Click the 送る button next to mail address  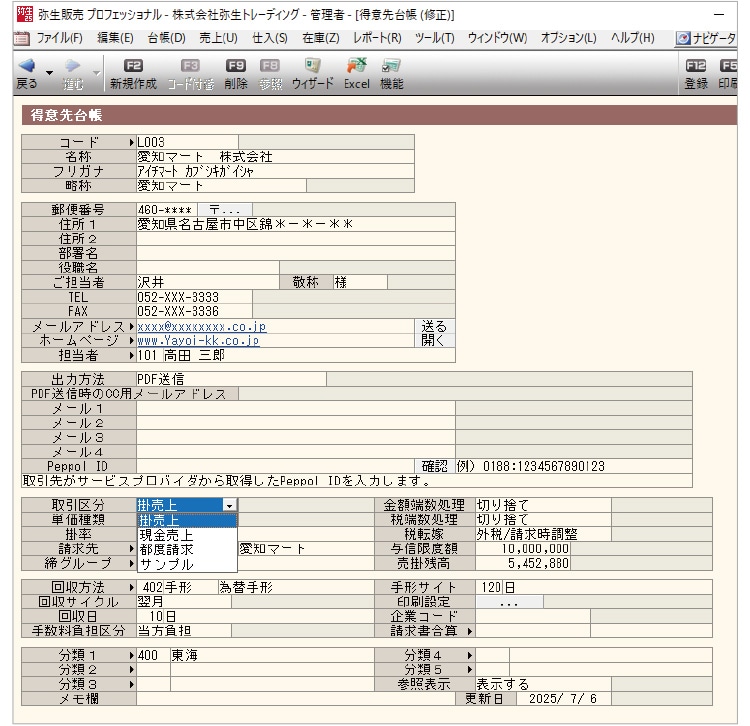click(434, 326)
